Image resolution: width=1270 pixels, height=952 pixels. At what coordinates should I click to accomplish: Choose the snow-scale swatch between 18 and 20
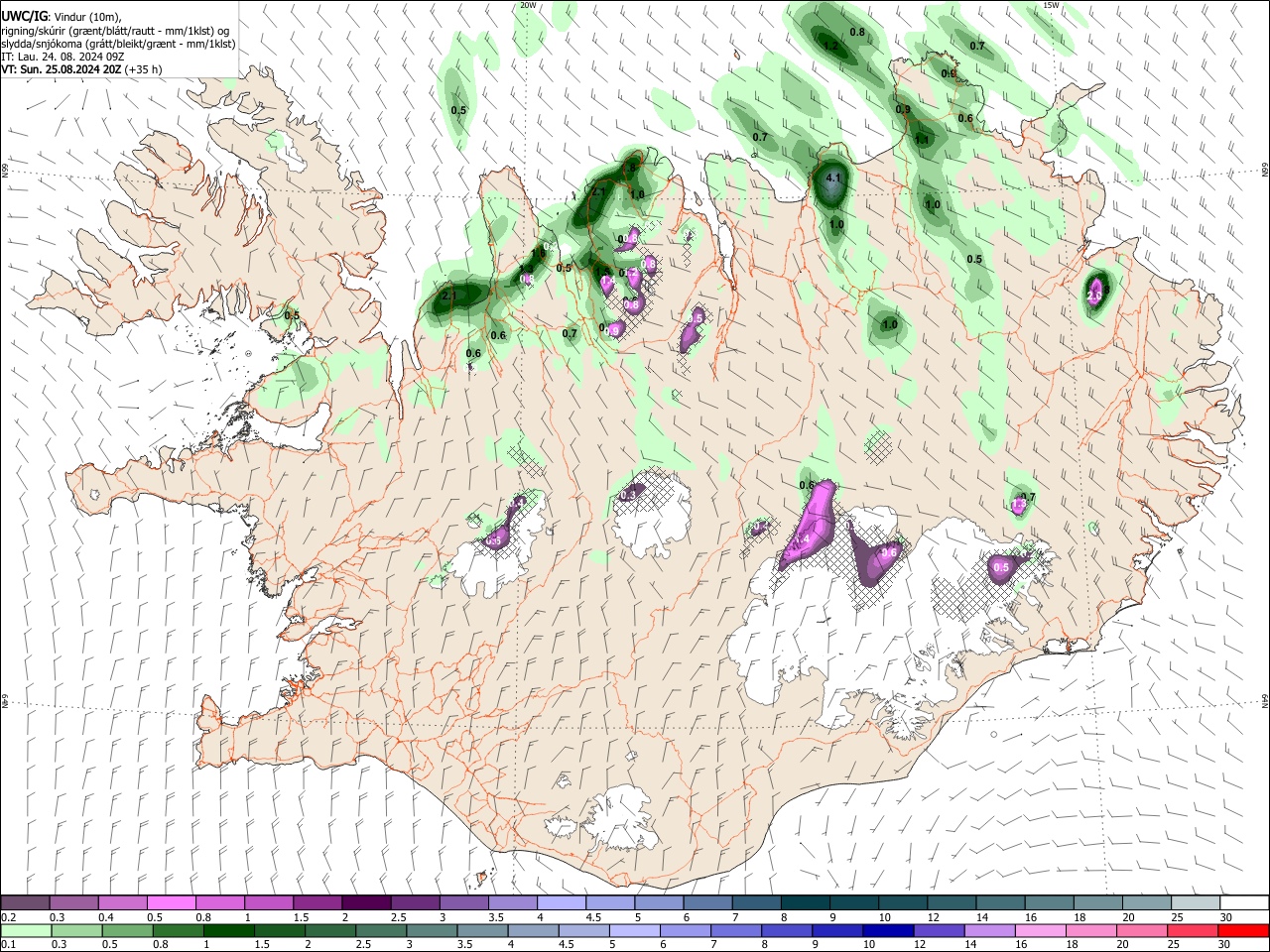point(1099,903)
